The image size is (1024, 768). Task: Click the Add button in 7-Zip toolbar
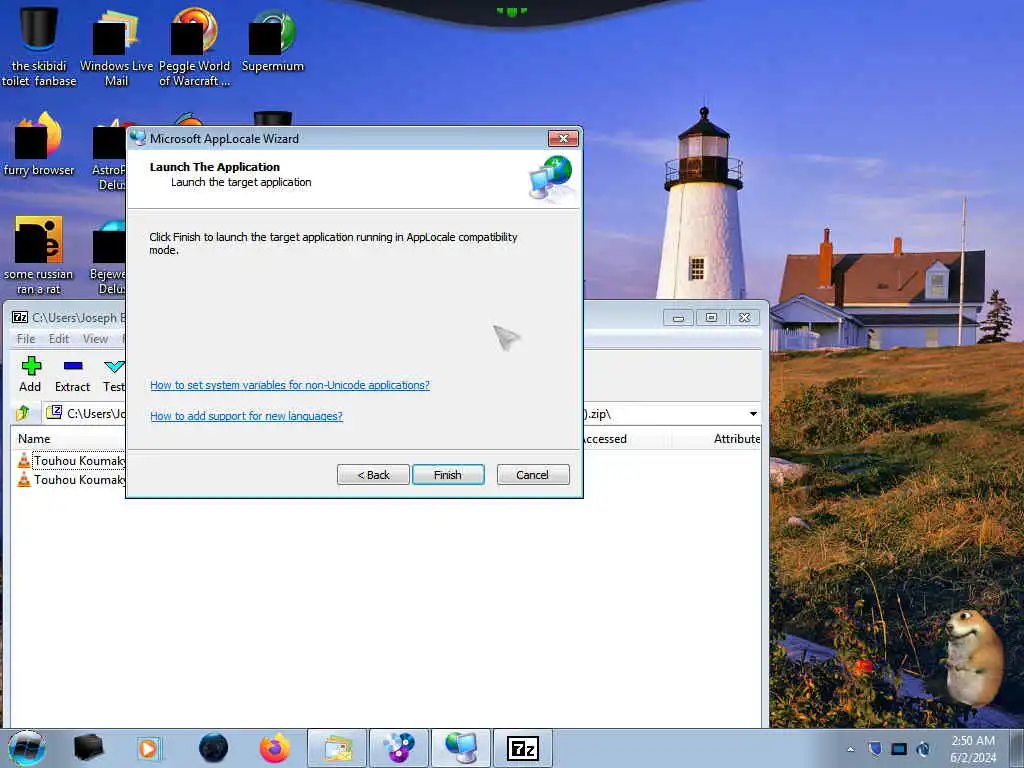pyautogui.click(x=30, y=375)
